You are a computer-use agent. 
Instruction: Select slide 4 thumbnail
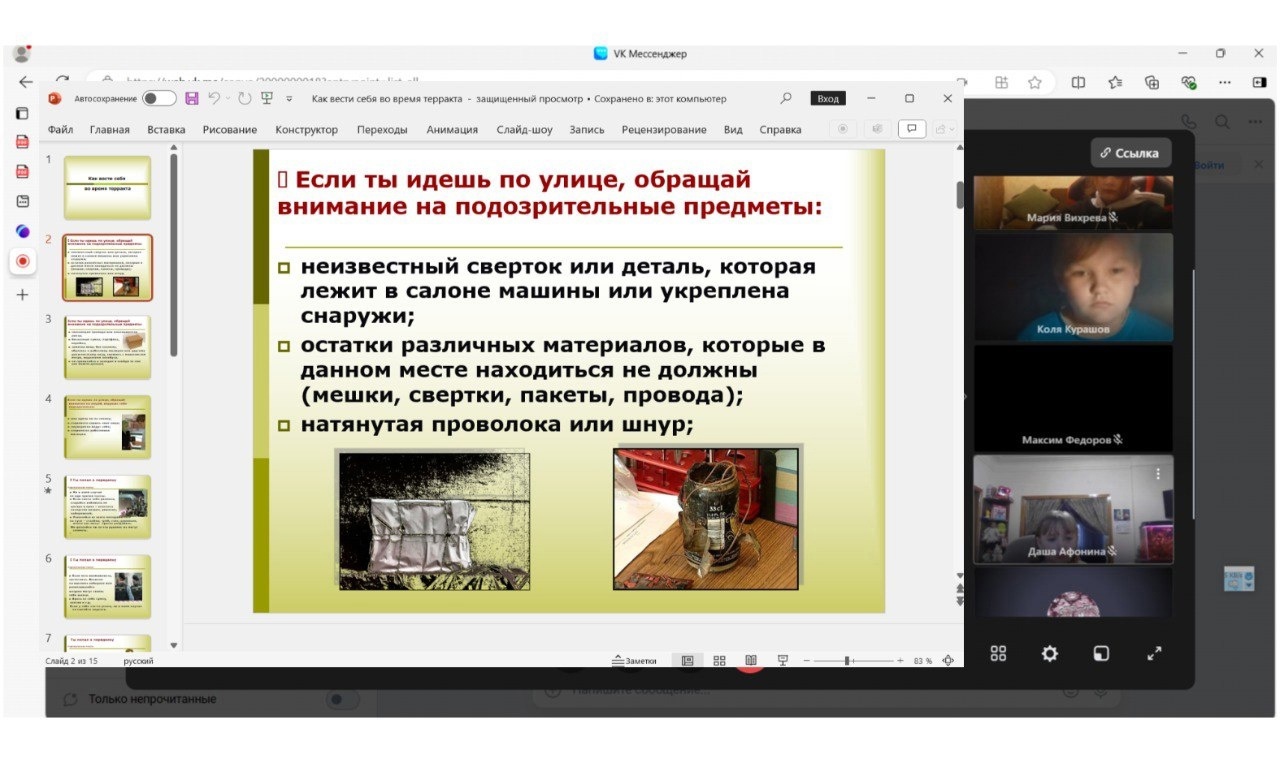107,427
